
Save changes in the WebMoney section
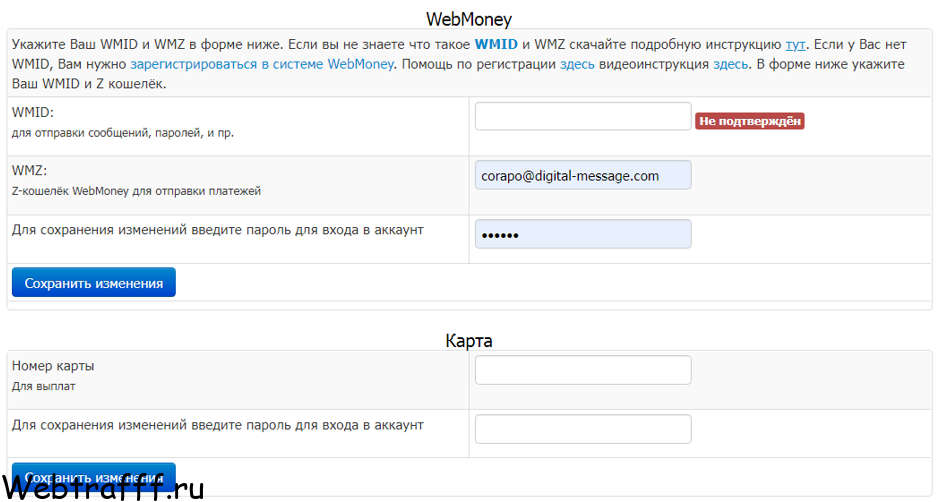pyautogui.click(x=94, y=282)
